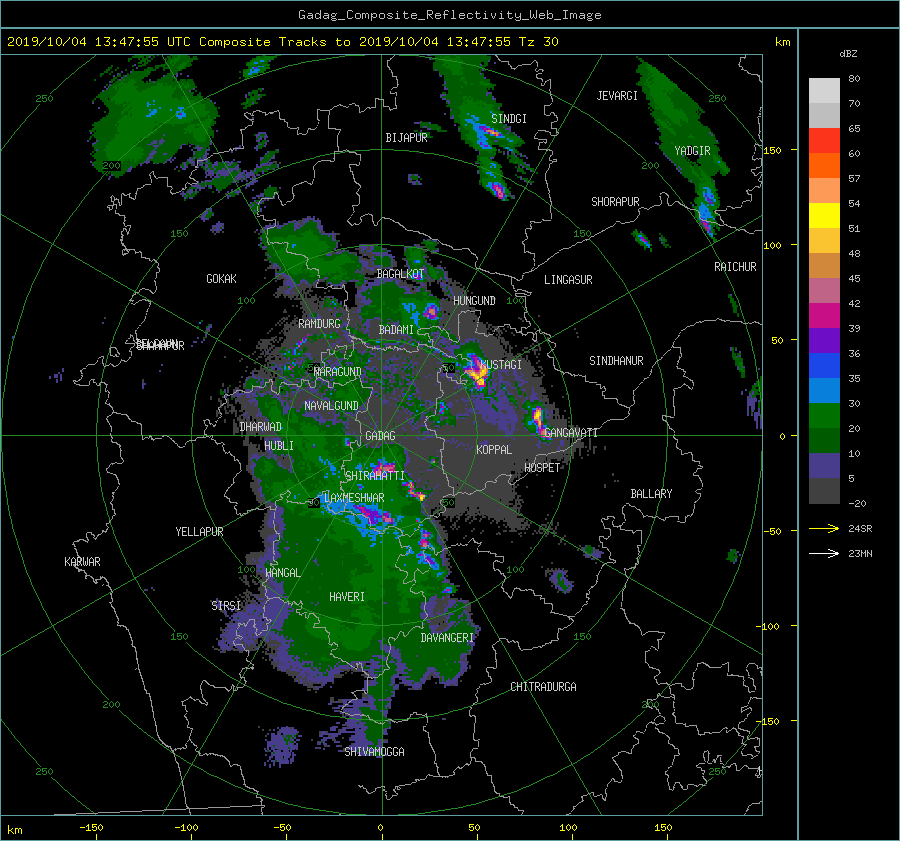Click the 80 value atop the dBZ legend
Image resolution: width=900 pixels, height=841 pixels.
[x=854, y=79]
